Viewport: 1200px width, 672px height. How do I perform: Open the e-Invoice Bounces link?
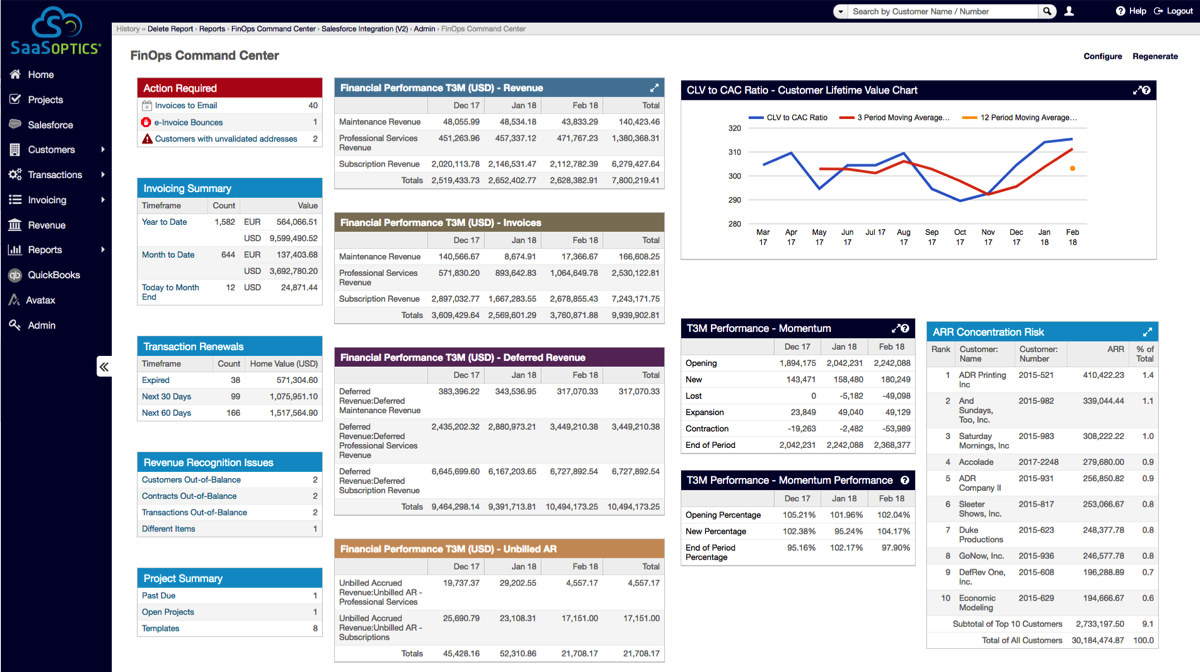coord(188,122)
